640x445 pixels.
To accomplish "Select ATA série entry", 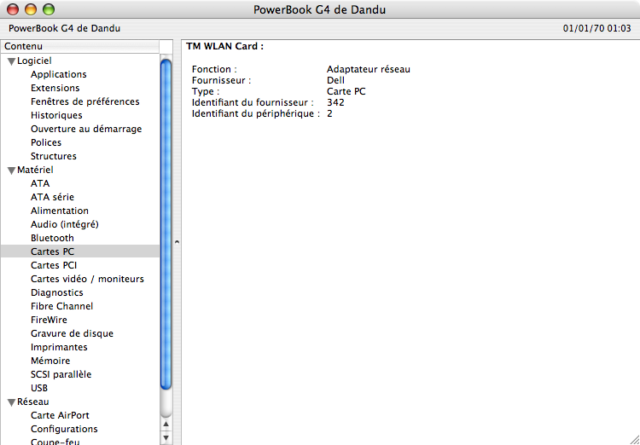I will click(x=52, y=197).
